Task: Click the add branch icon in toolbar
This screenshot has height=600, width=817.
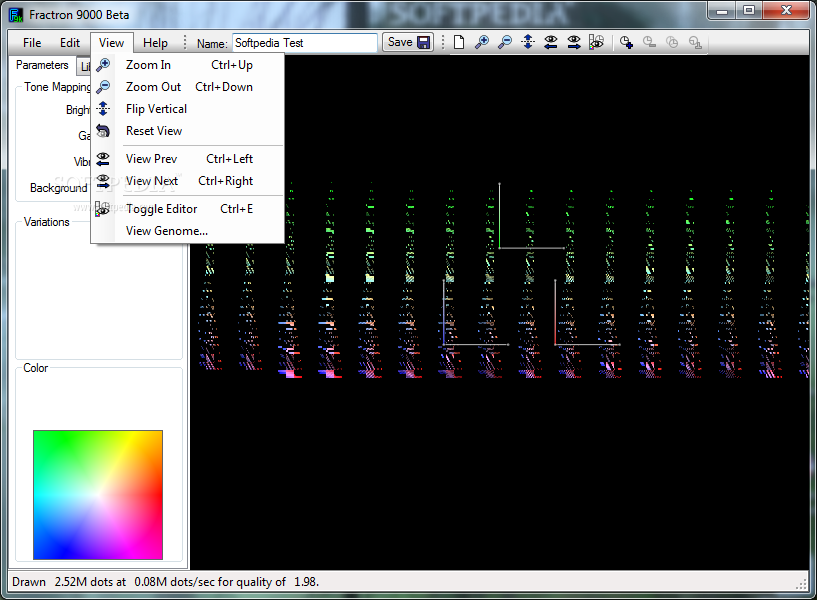Action: pos(626,42)
